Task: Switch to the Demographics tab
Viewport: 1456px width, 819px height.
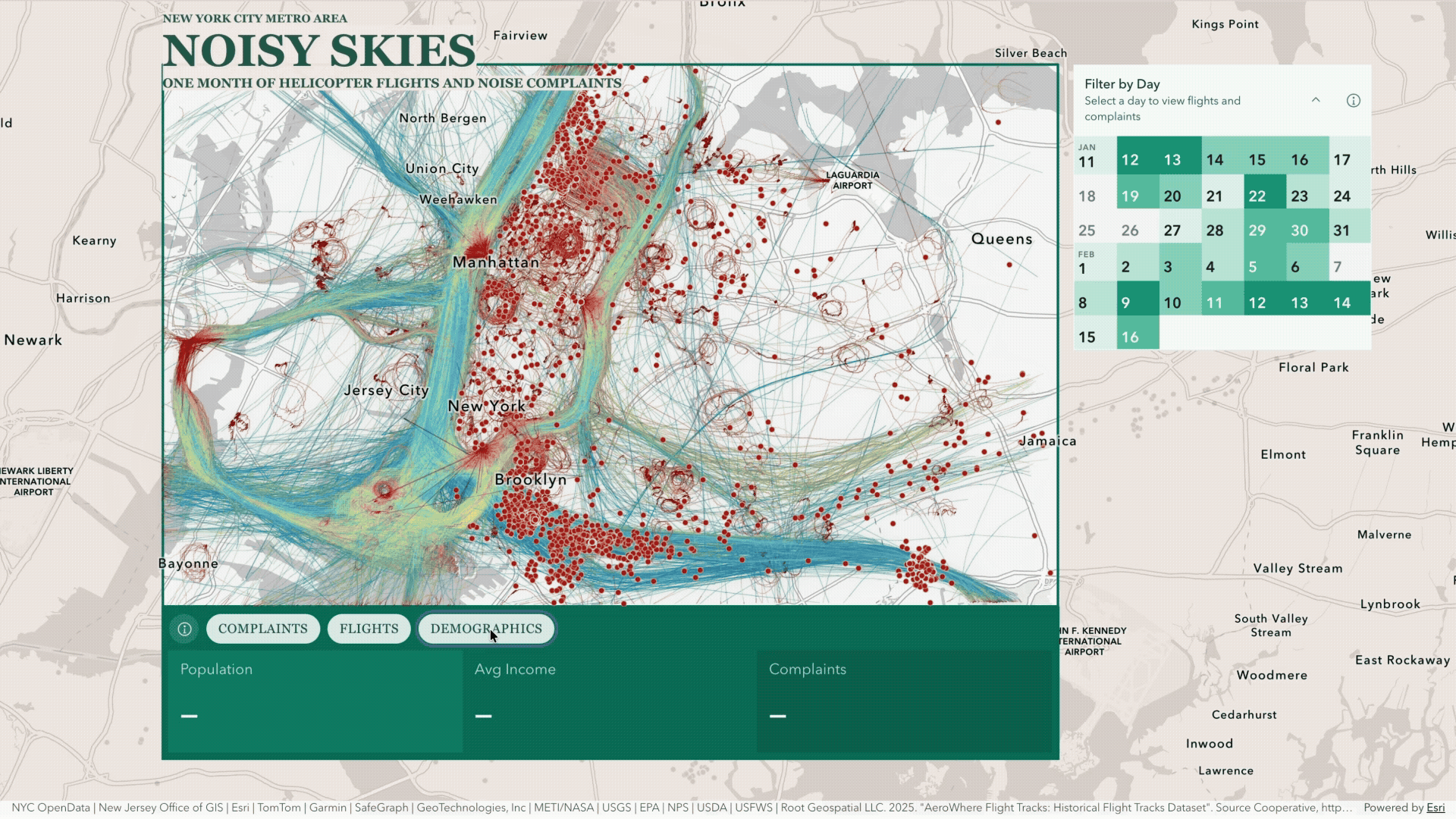Action: pos(486,629)
